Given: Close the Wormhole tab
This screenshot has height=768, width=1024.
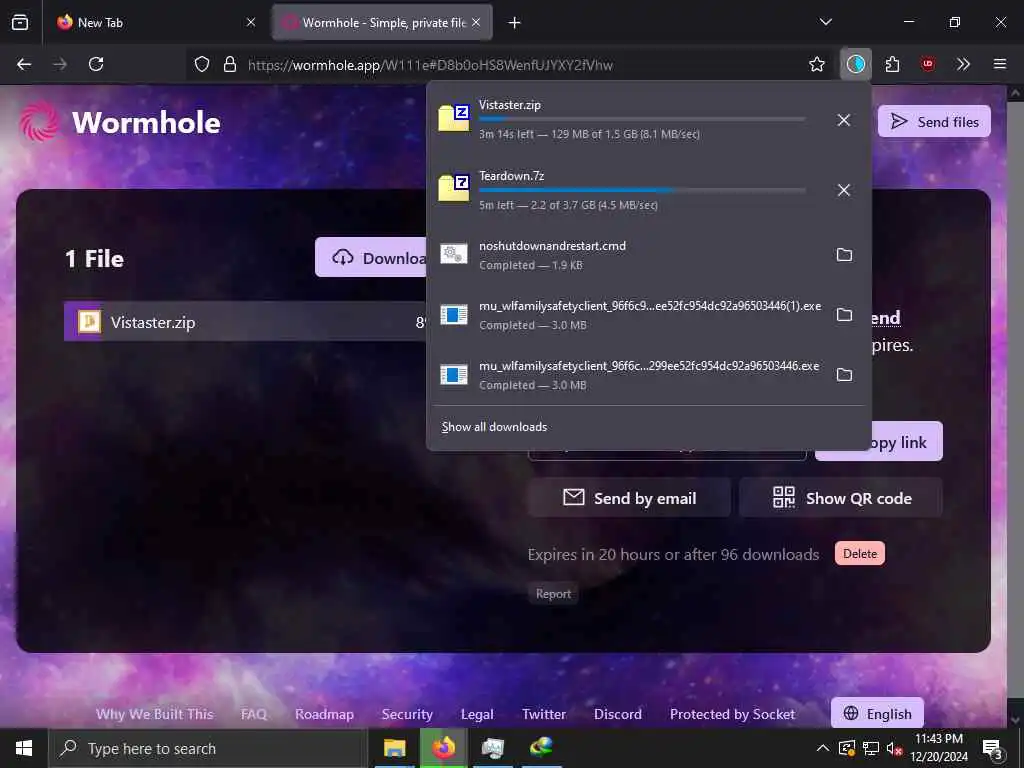Looking at the screenshot, I should (x=476, y=23).
